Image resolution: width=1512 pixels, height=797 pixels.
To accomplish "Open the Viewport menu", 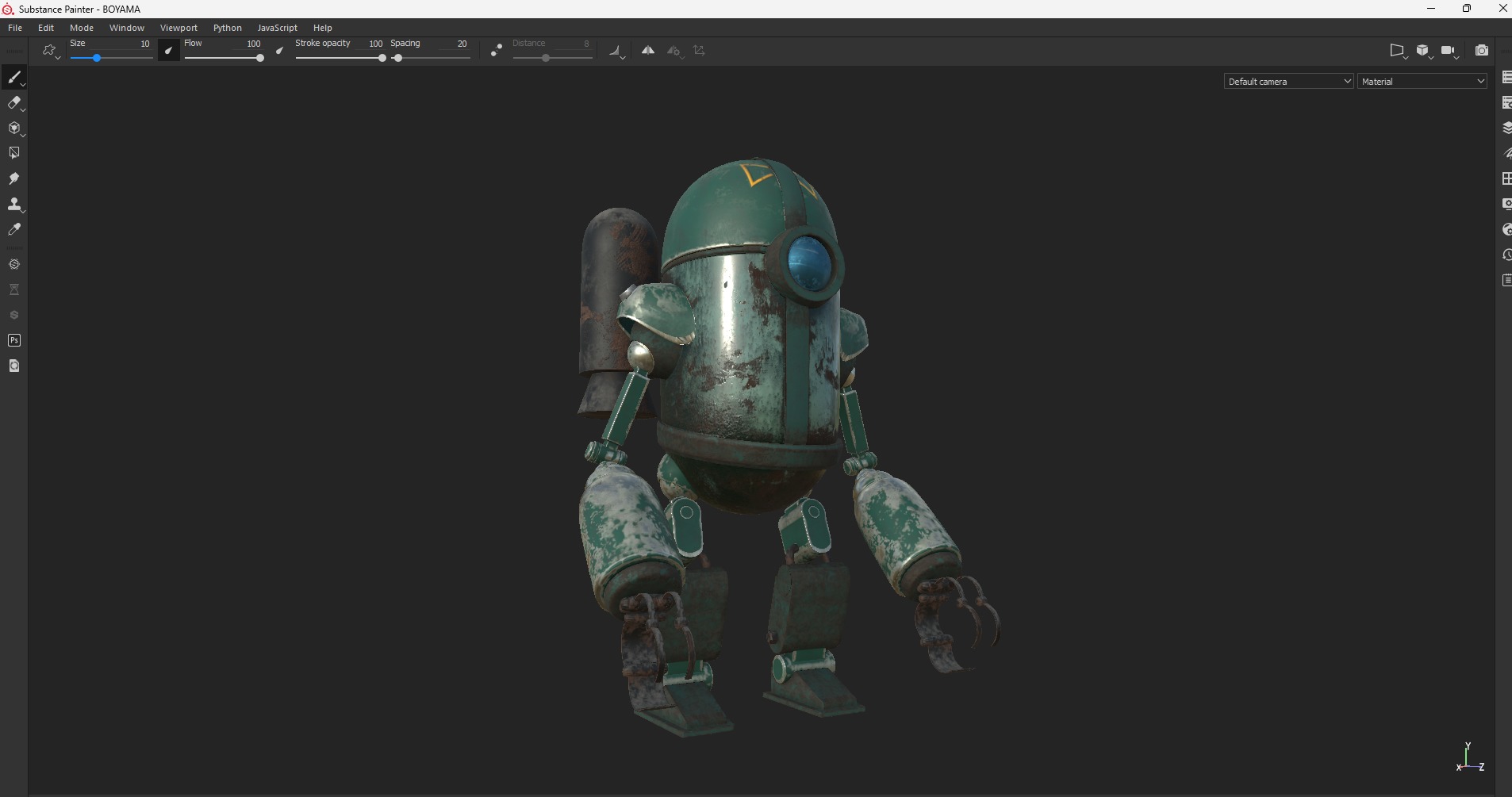I will click(x=178, y=28).
